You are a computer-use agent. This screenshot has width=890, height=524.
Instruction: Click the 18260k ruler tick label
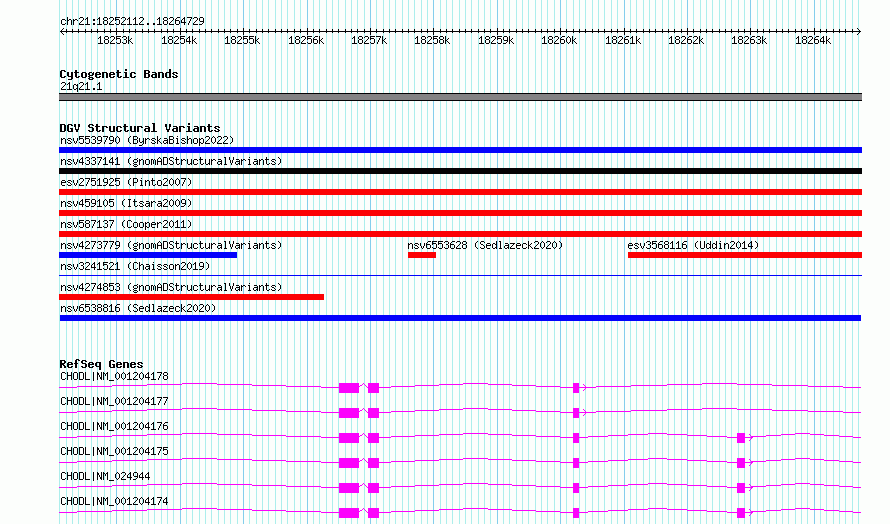pos(559,40)
